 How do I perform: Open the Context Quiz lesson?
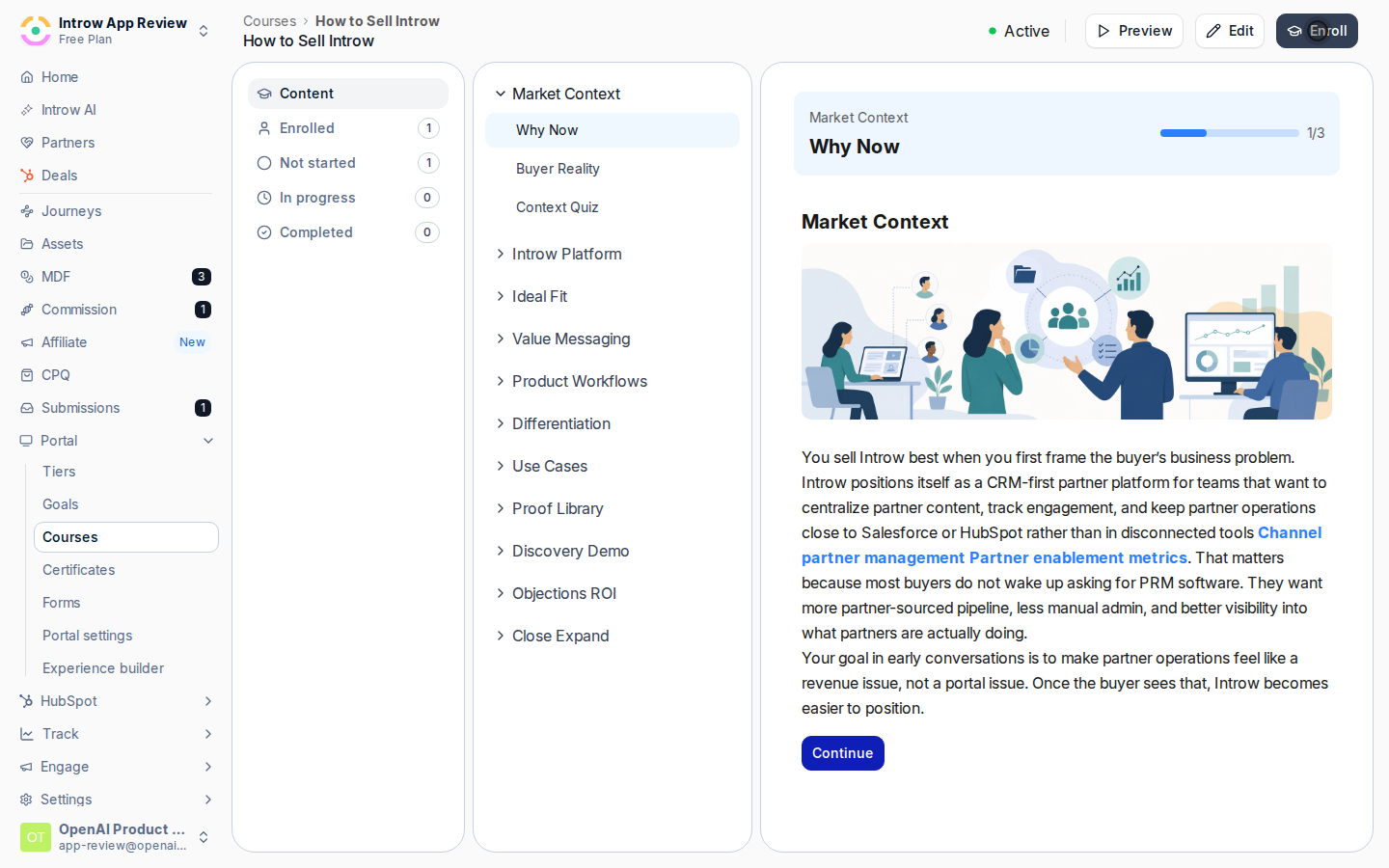coord(613,207)
